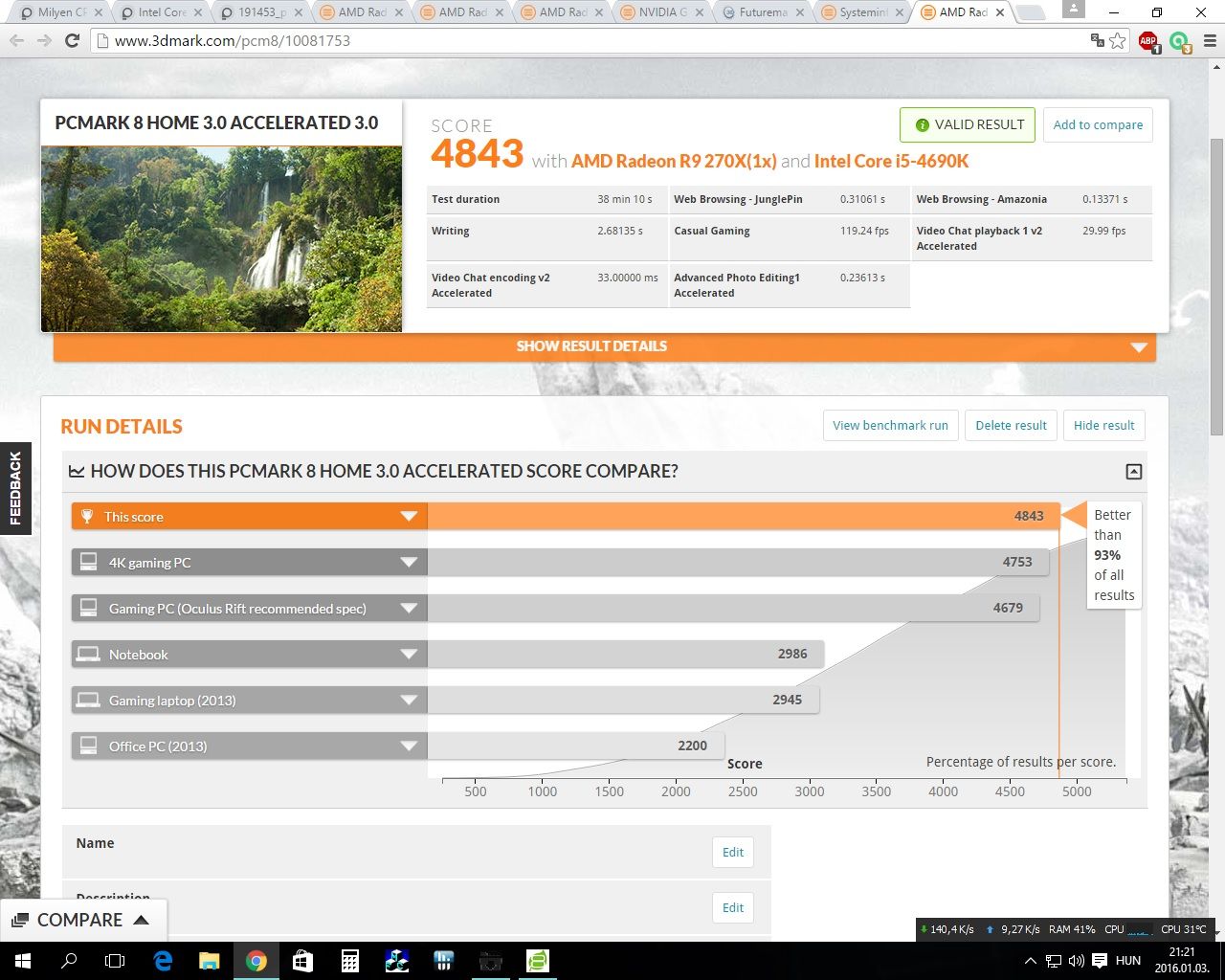The image size is (1225, 980).
Task: Switch to the Milyen CPU tab
Action: (61, 12)
